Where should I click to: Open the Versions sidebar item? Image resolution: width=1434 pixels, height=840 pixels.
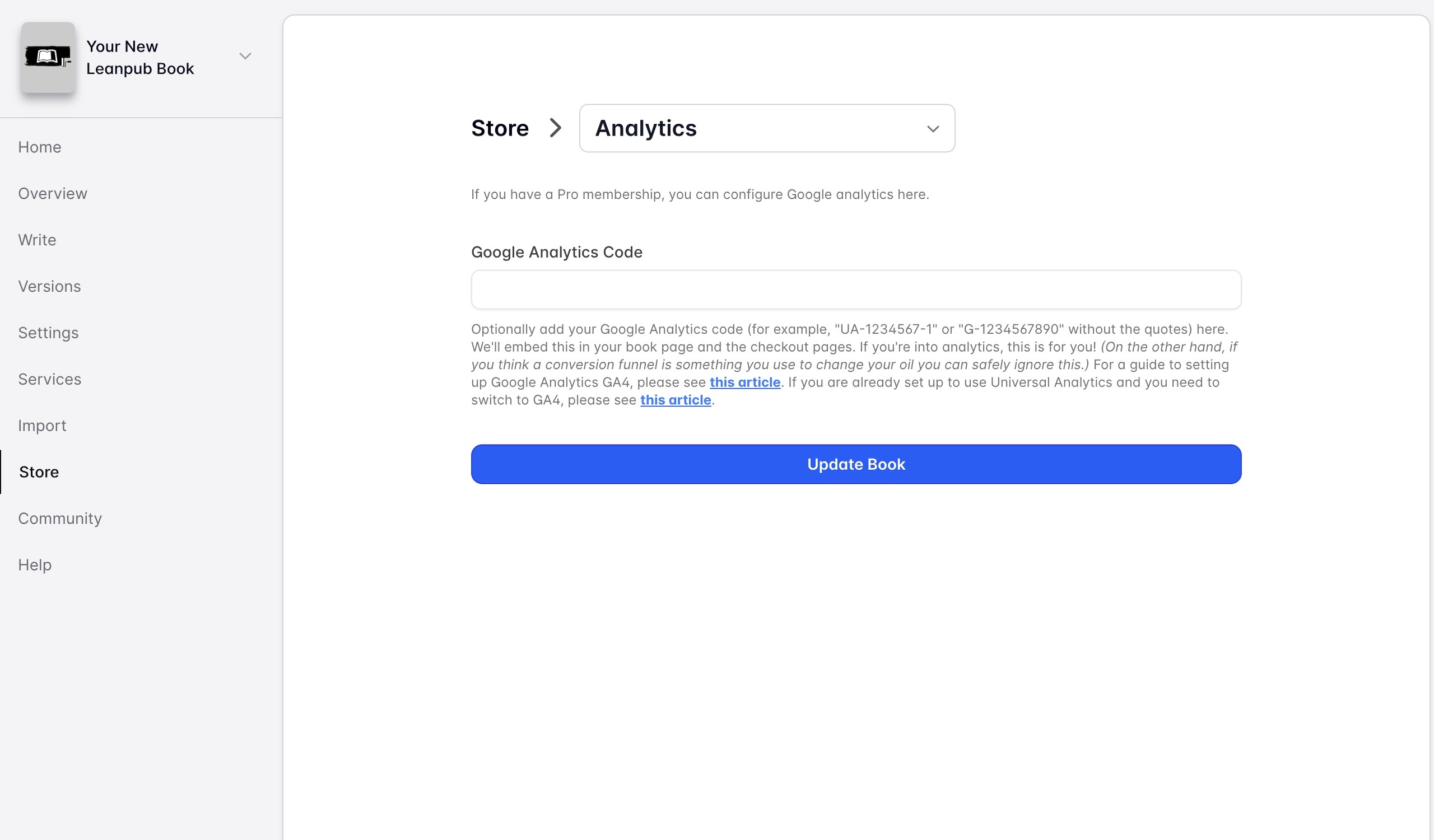click(49, 286)
